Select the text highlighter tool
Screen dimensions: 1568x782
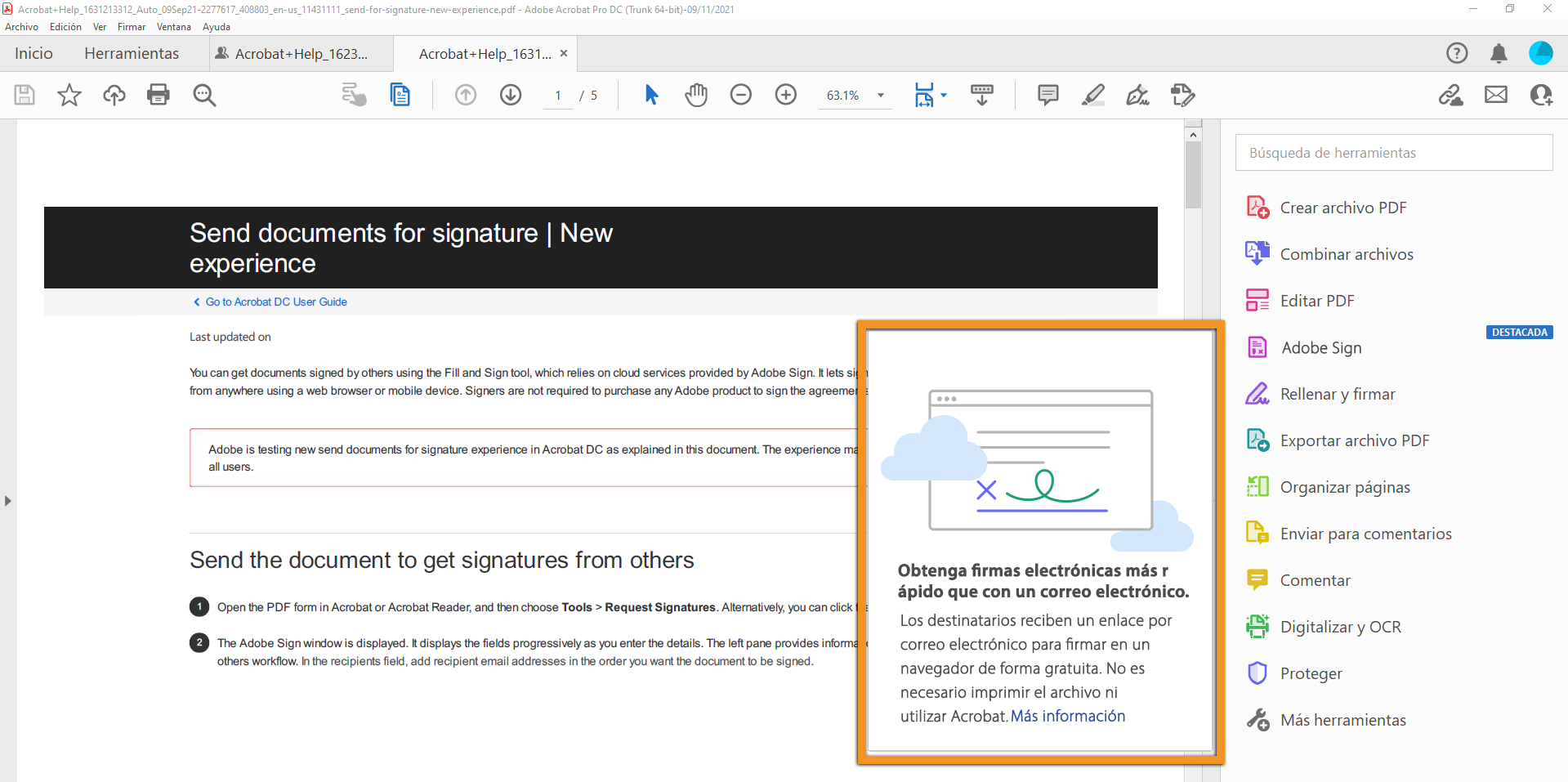coord(1092,95)
